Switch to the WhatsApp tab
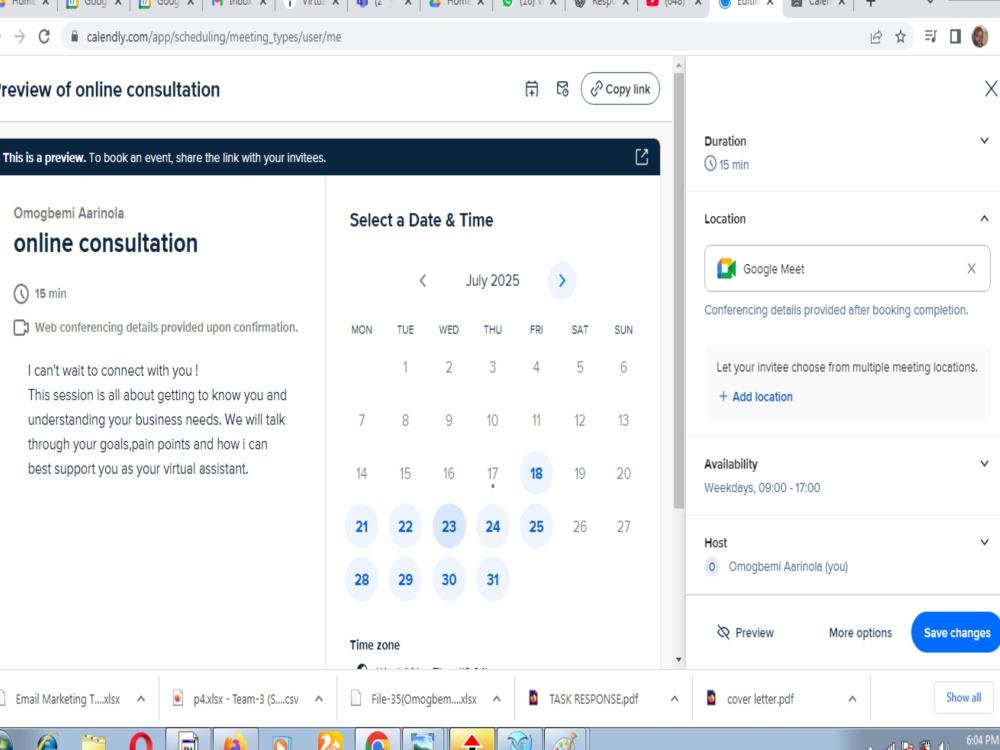The height and width of the screenshot is (750, 1000). (527, 4)
